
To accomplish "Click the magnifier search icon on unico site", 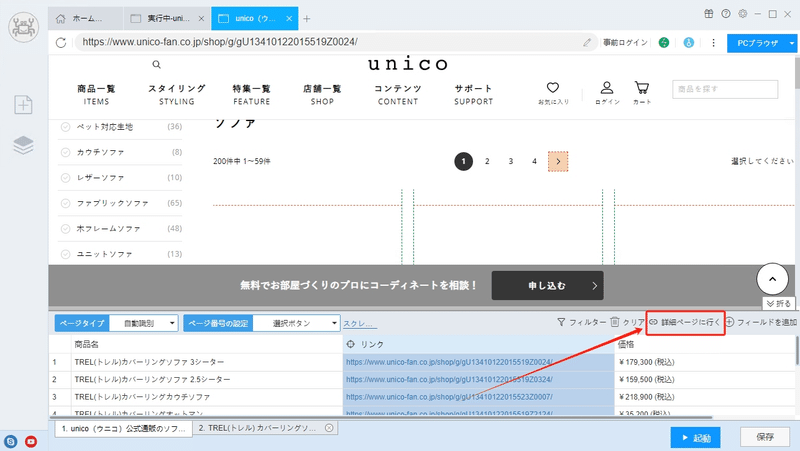I will coord(157,64).
